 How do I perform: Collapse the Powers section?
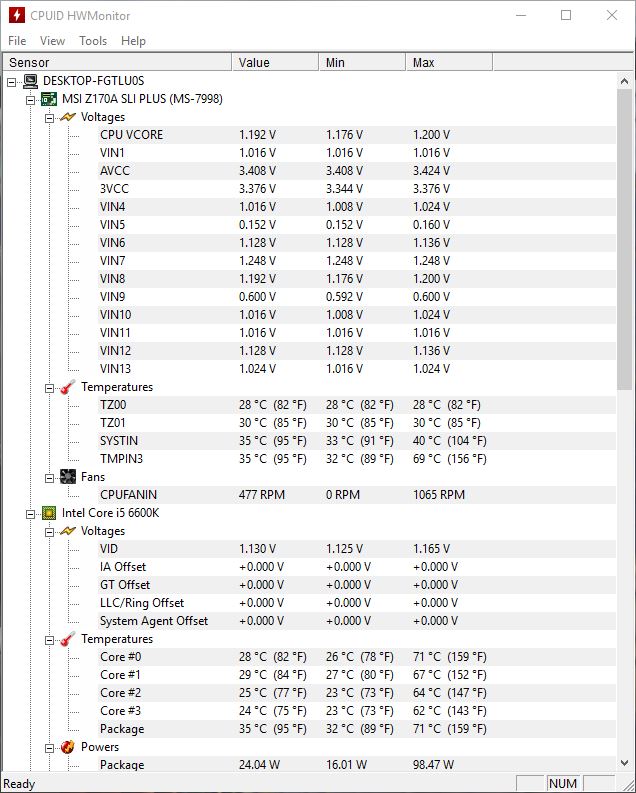[49, 748]
